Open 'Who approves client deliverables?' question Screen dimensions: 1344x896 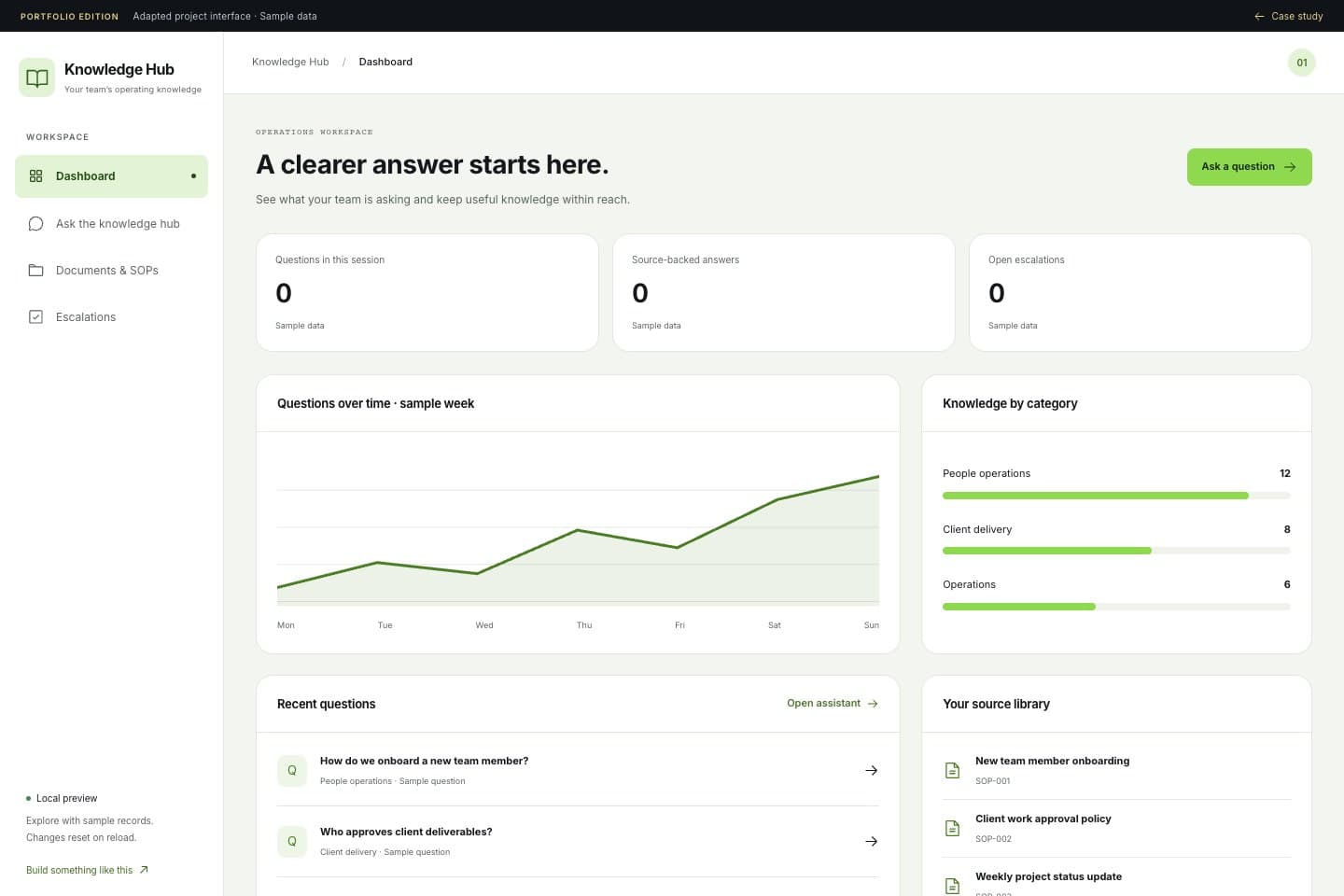point(578,842)
